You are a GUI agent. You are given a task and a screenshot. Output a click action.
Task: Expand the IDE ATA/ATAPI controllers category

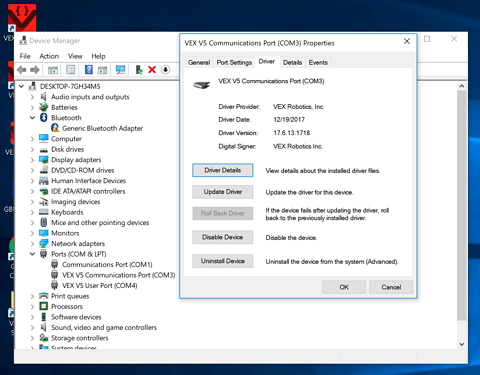pyautogui.click(x=32, y=191)
